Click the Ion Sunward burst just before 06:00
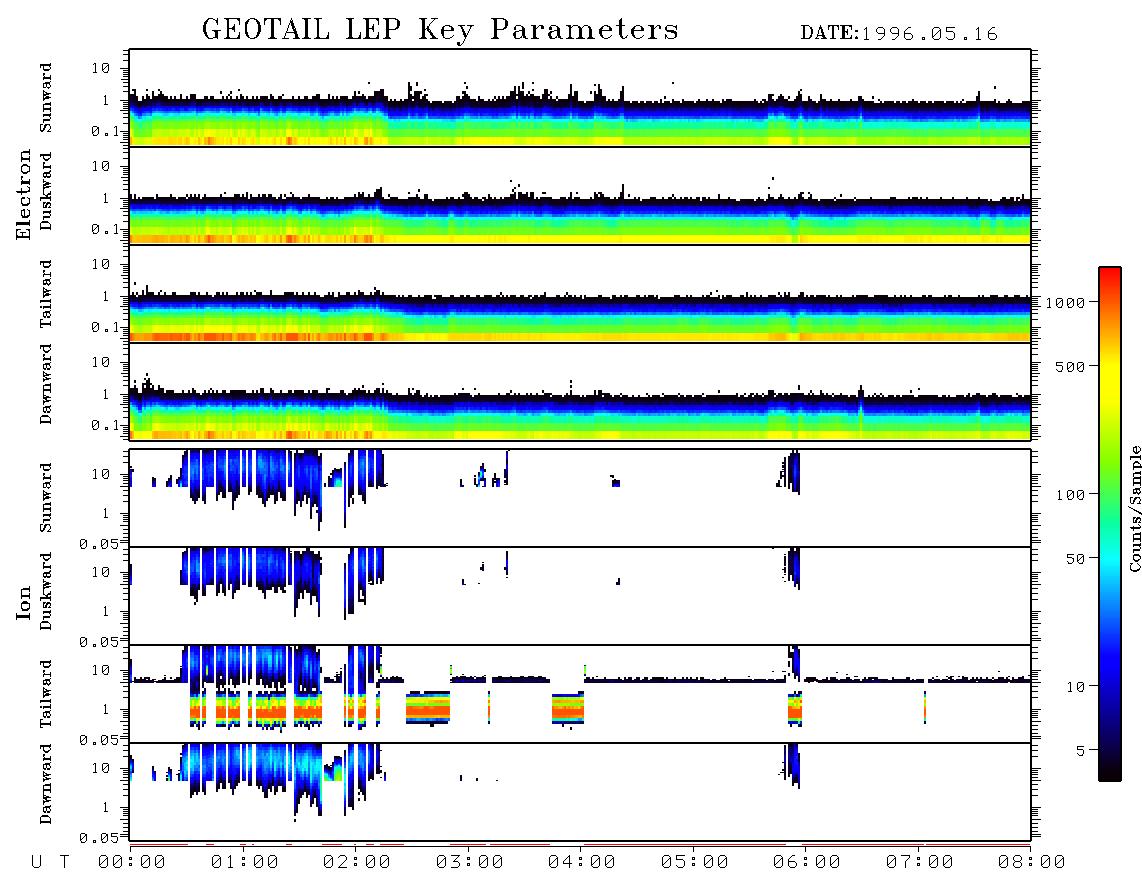This screenshot has height=880, width=1142. 792,471
